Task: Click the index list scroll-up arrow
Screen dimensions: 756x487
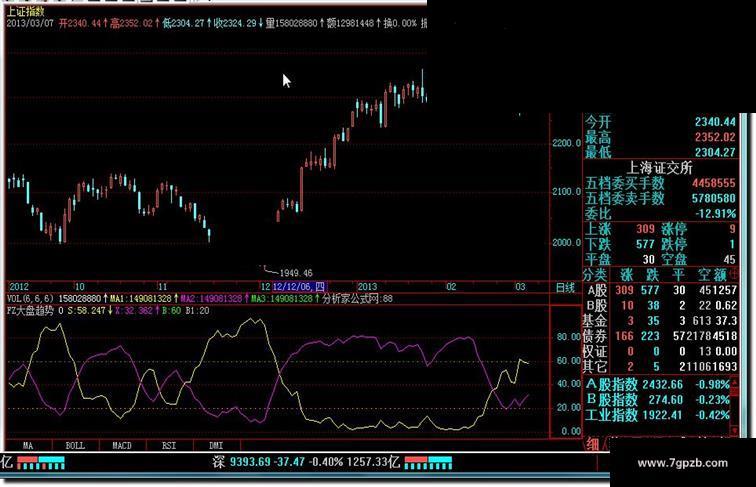Action: pyautogui.click(x=734, y=381)
